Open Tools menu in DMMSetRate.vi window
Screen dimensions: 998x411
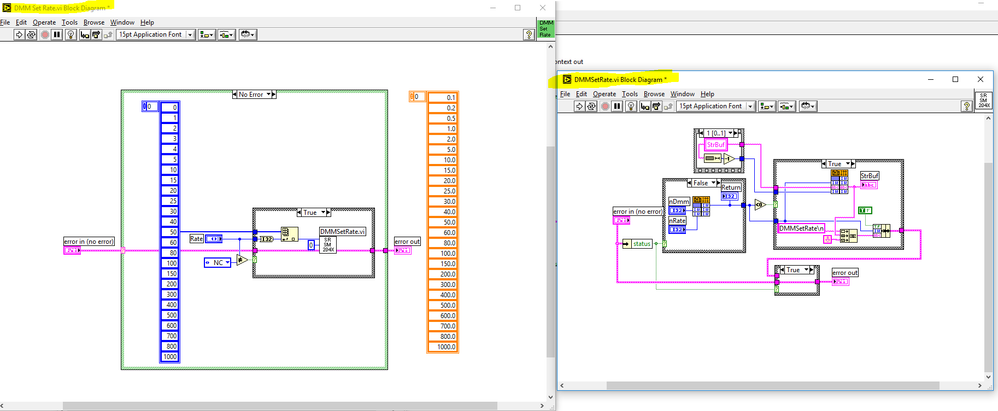coord(630,93)
